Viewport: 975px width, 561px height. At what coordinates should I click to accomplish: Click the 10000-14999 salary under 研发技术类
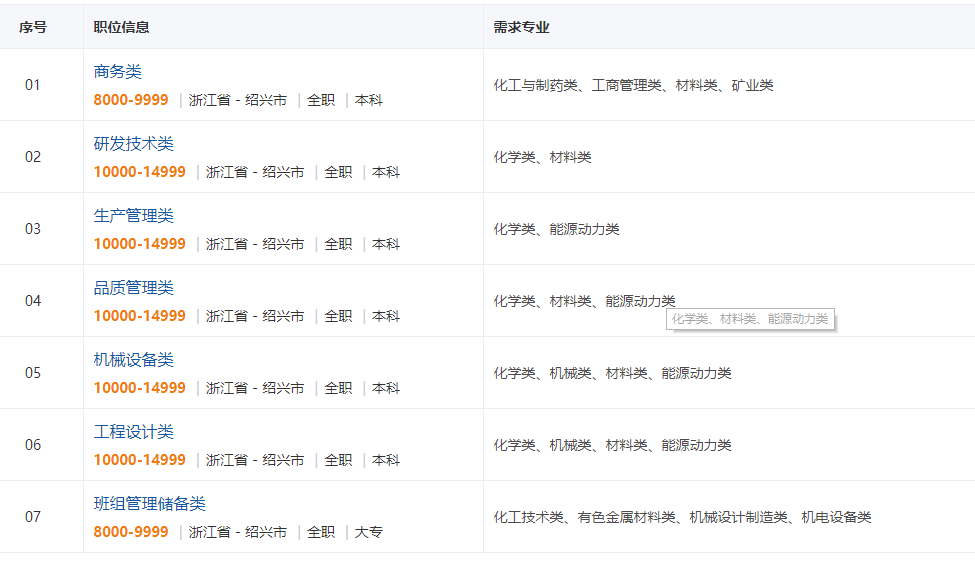(x=140, y=172)
